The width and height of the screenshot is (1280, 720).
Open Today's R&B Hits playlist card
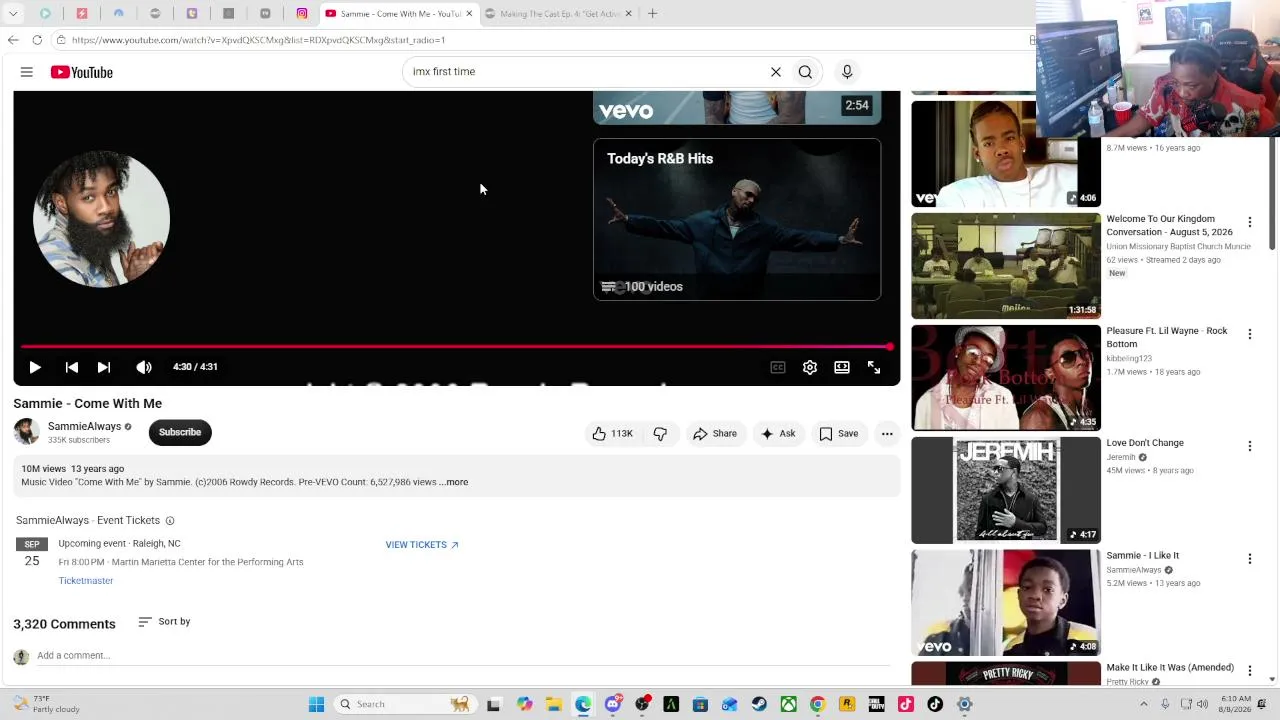click(x=737, y=220)
